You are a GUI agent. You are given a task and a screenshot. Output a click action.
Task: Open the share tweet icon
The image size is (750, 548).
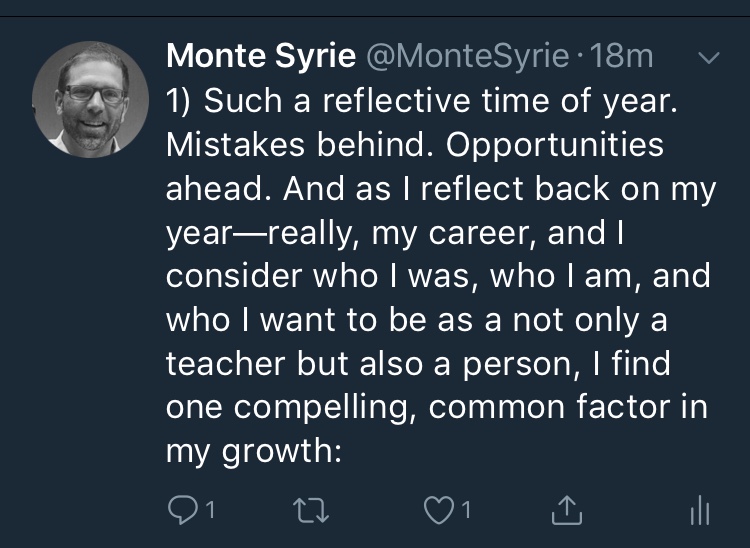(x=567, y=512)
